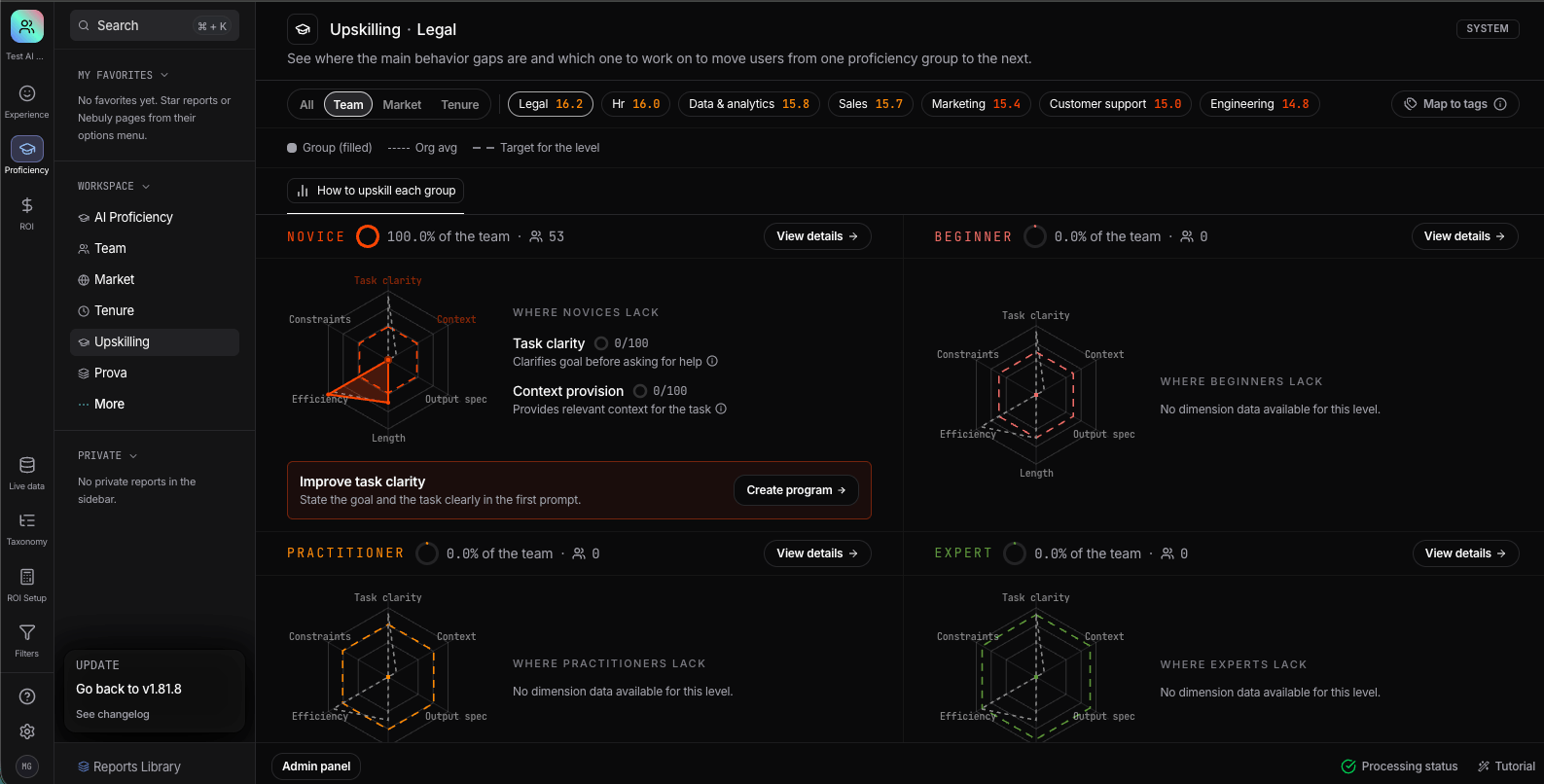Open the settings gear icon
Viewport: 1544px width, 784px height.
(27, 731)
